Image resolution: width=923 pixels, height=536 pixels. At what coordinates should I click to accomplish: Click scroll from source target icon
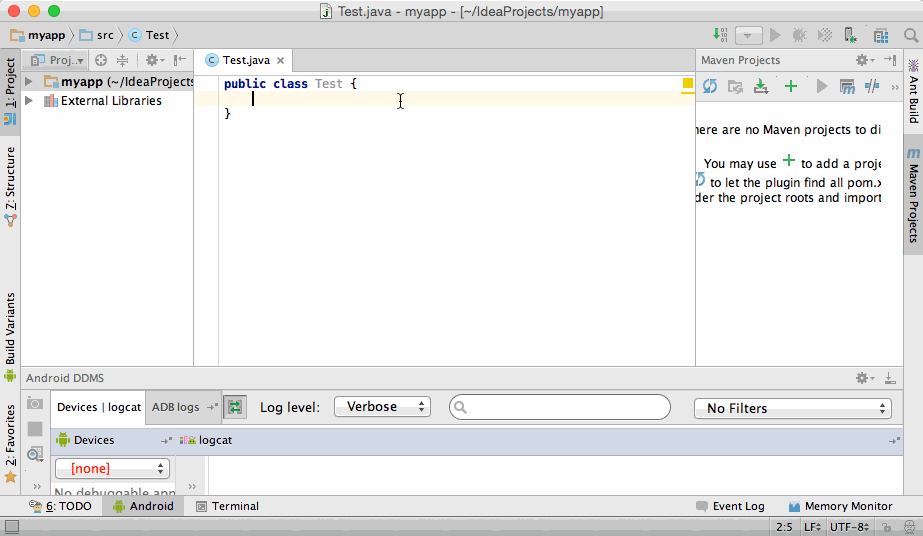point(101,60)
